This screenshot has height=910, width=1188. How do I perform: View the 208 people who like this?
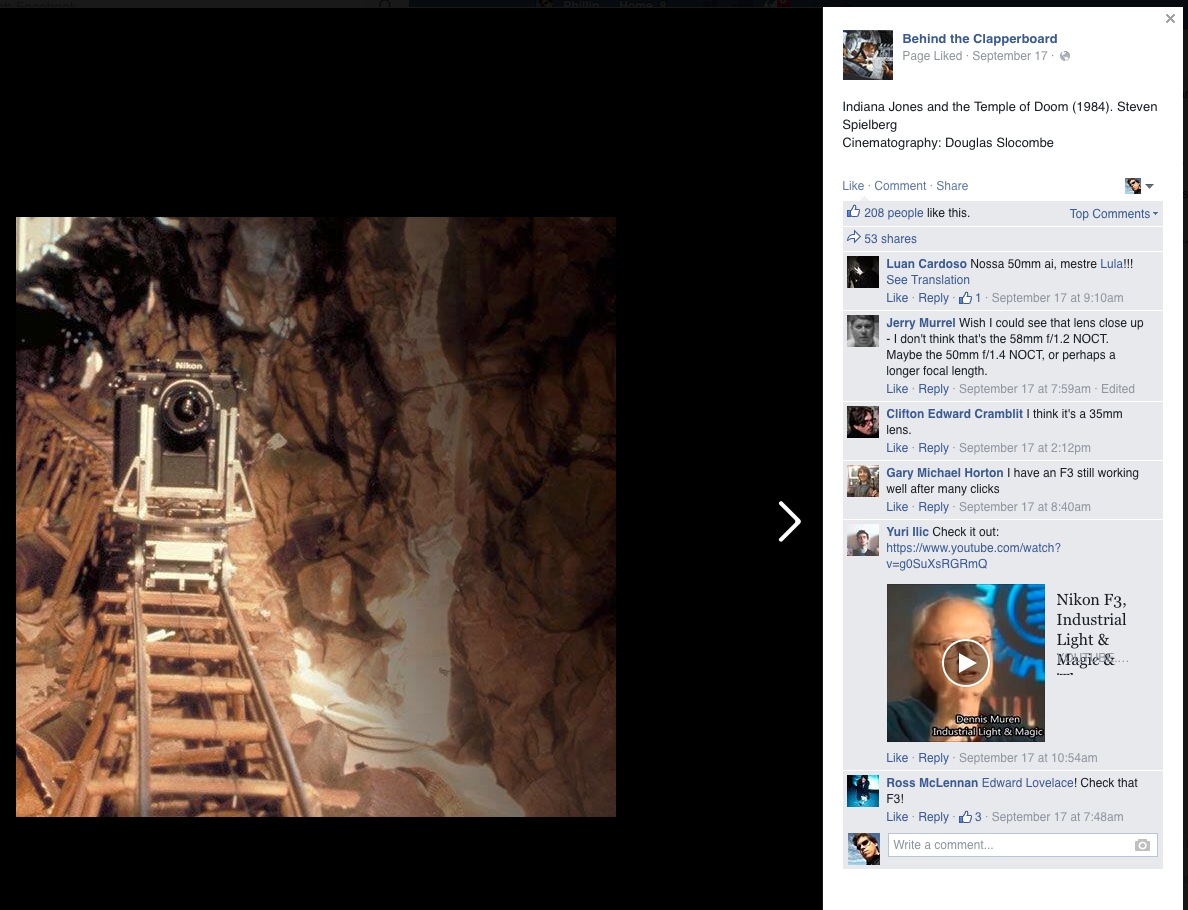pyautogui.click(x=893, y=213)
